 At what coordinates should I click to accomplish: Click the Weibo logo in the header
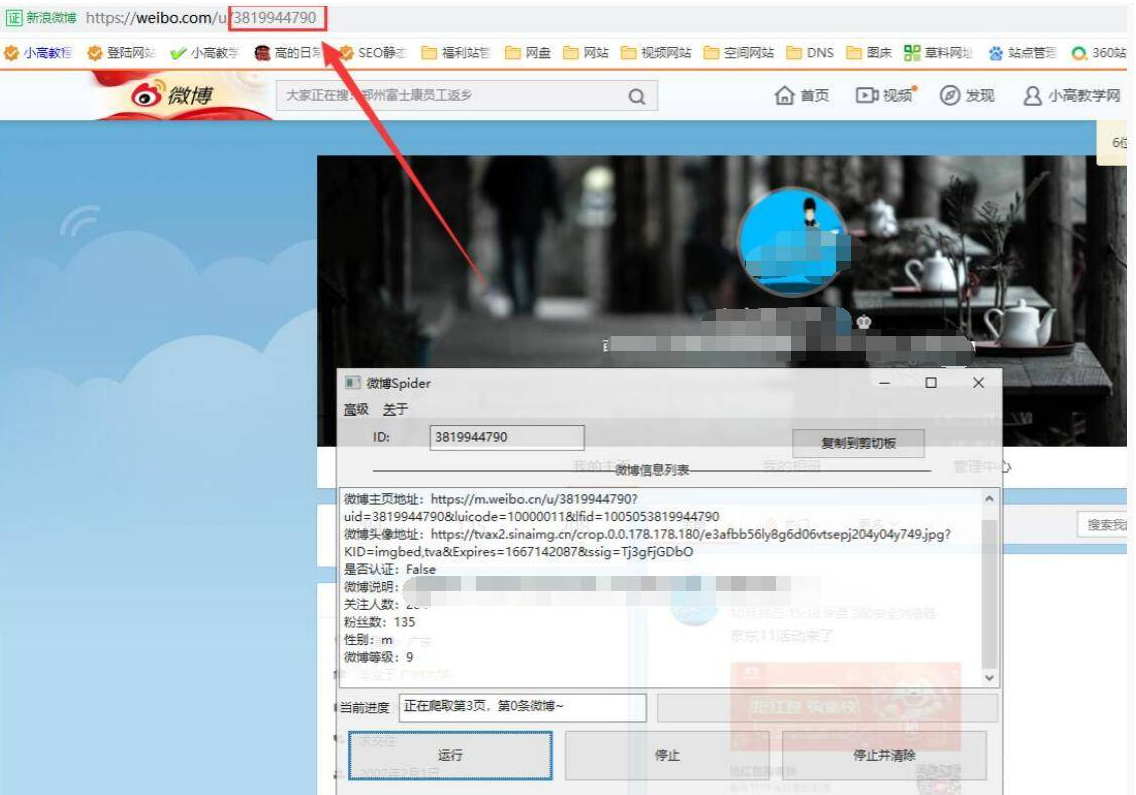click(172, 94)
